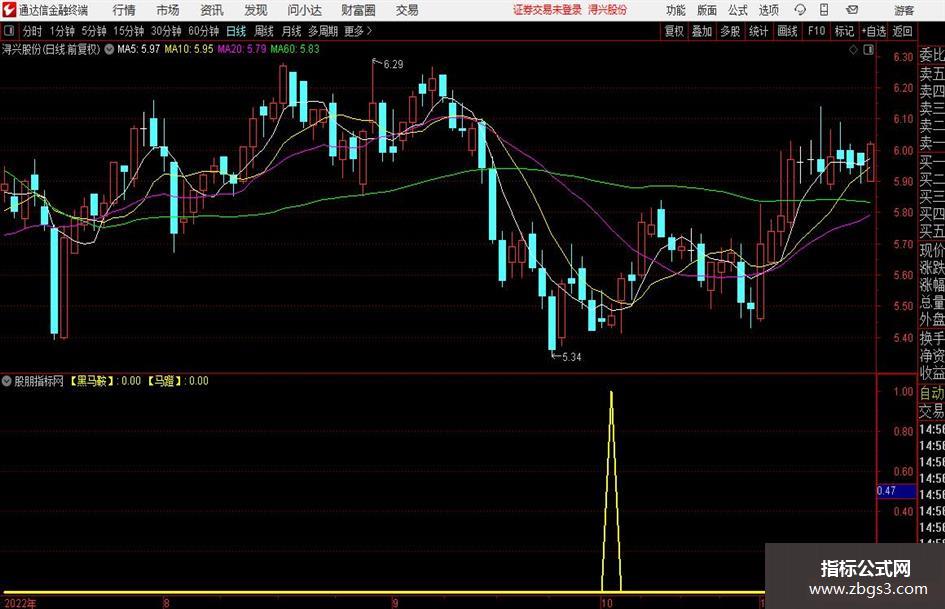Open the 行情 menu
The image size is (945, 609).
tap(124, 10)
